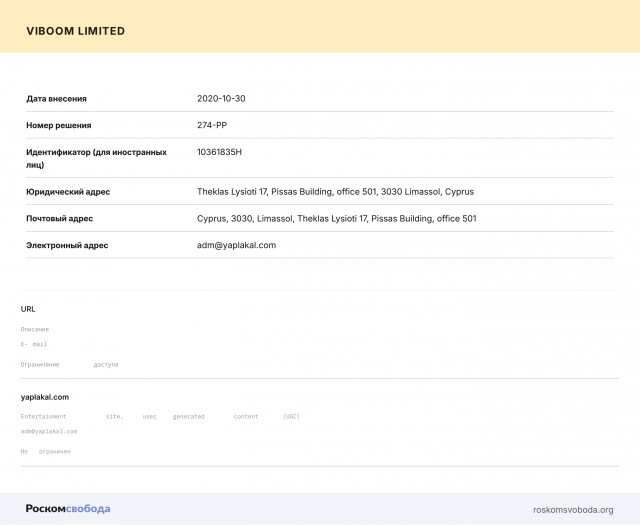Click the Идентификатор (для иностранных лиц) label
Image resolution: width=640 pixels, height=525 pixels.
(96, 158)
